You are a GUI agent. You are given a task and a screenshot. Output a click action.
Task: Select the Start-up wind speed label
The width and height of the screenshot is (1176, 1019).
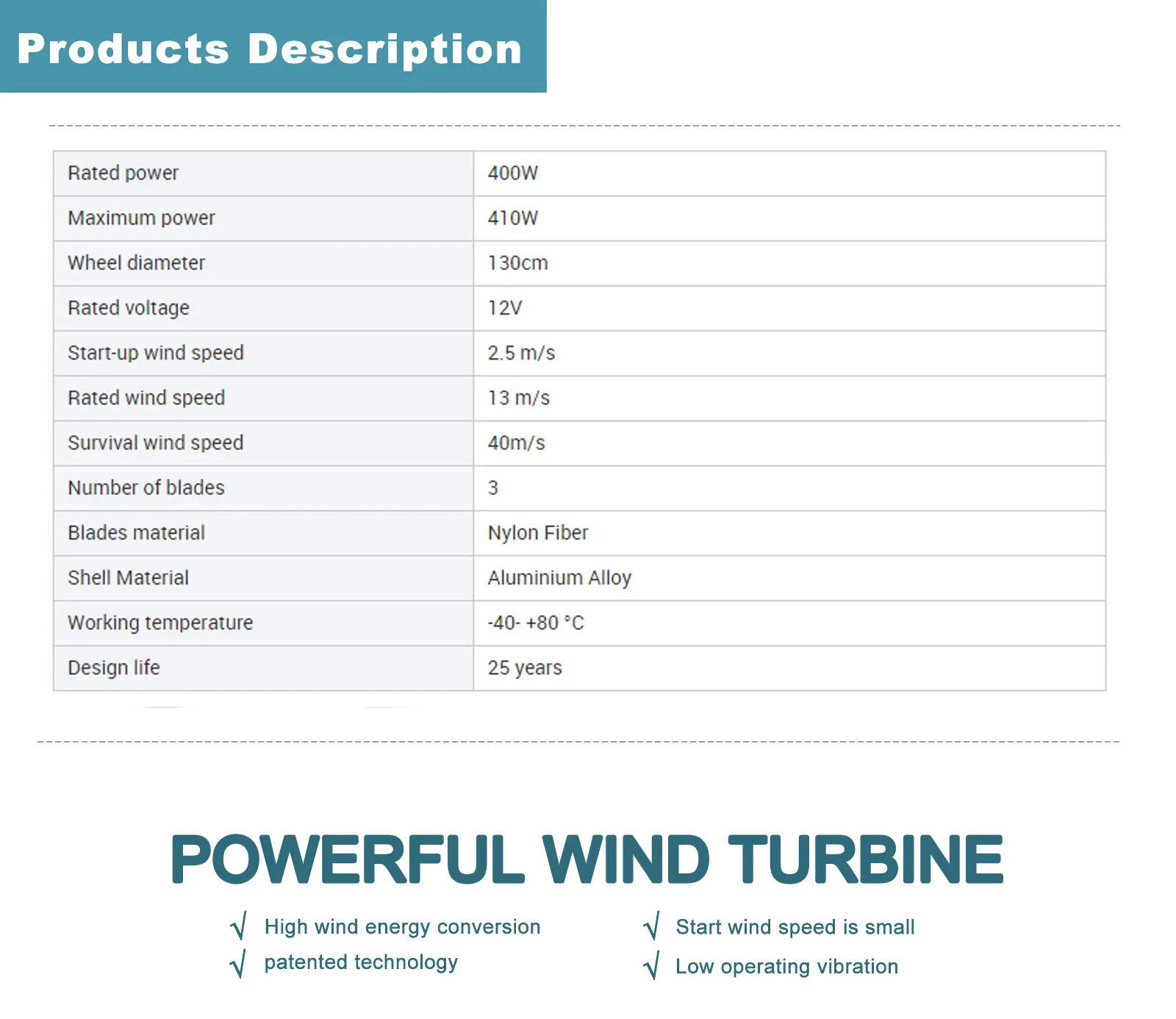click(156, 353)
